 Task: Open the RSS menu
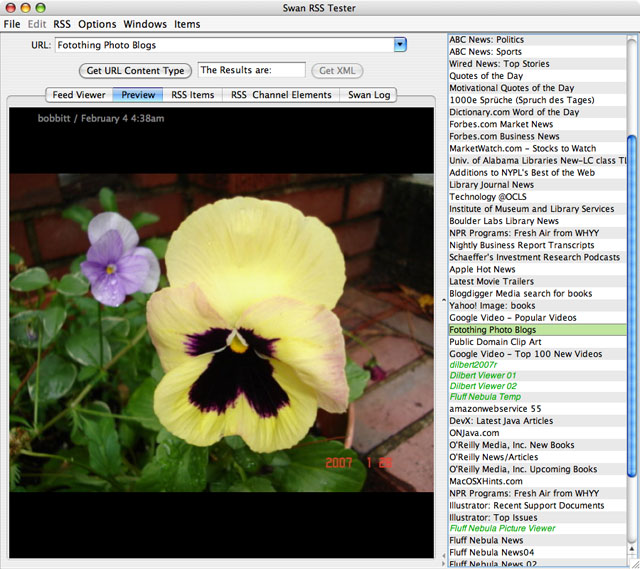pyautogui.click(x=62, y=24)
